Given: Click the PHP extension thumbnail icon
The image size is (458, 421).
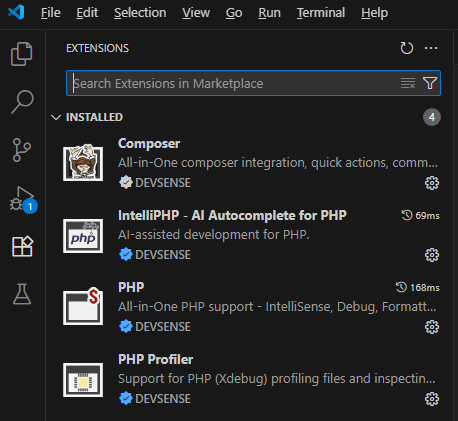Looking at the screenshot, I should [x=83, y=306].
